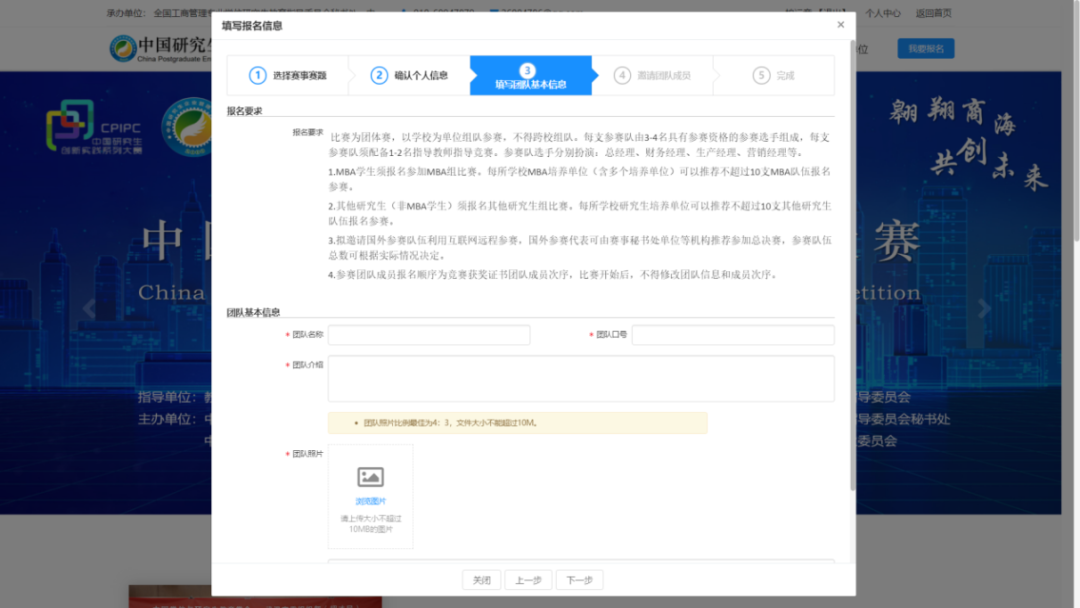Screen dimensions: 1080x608
Task: Click the 返回首页 link
Action: [x=933, y=13]
